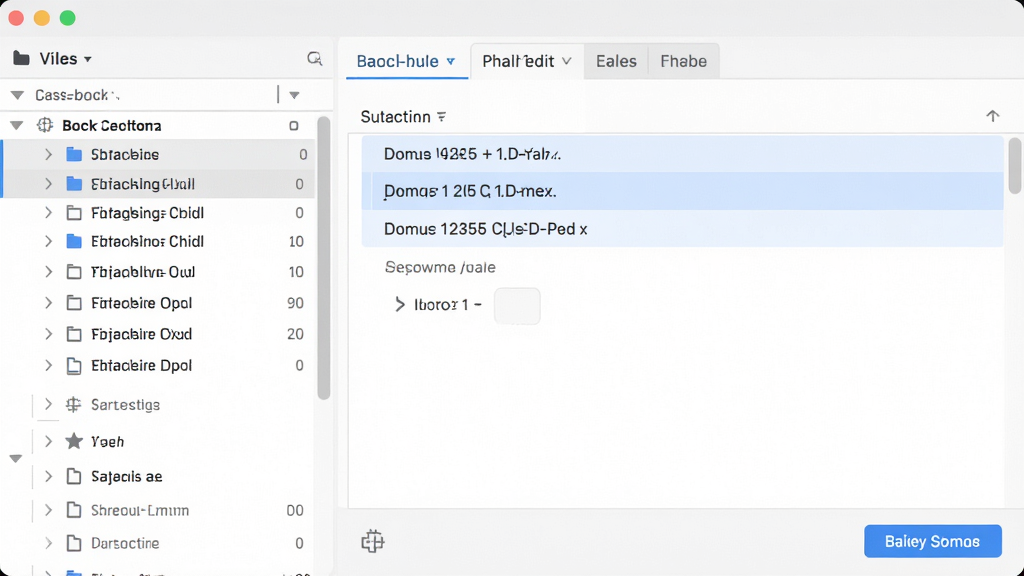Select the row "Domus 14225 + 1.D-Yalz."
Screen dimensions: 1024x576
coord(682,154)
